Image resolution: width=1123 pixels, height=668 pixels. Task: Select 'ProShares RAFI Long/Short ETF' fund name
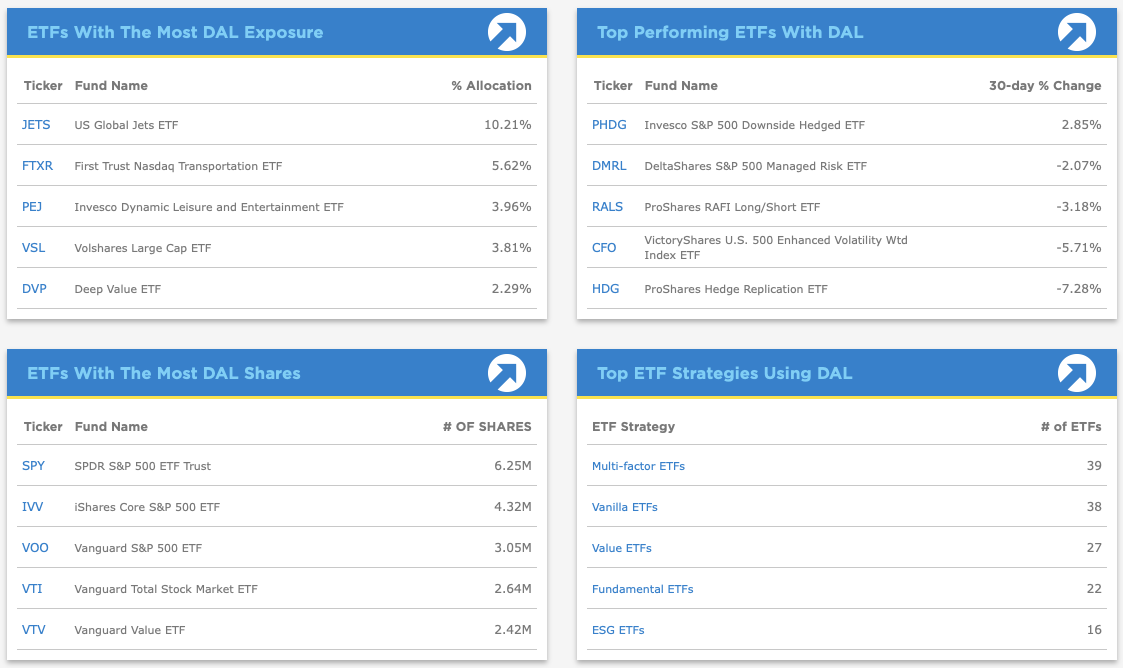(x=732, y=207)
